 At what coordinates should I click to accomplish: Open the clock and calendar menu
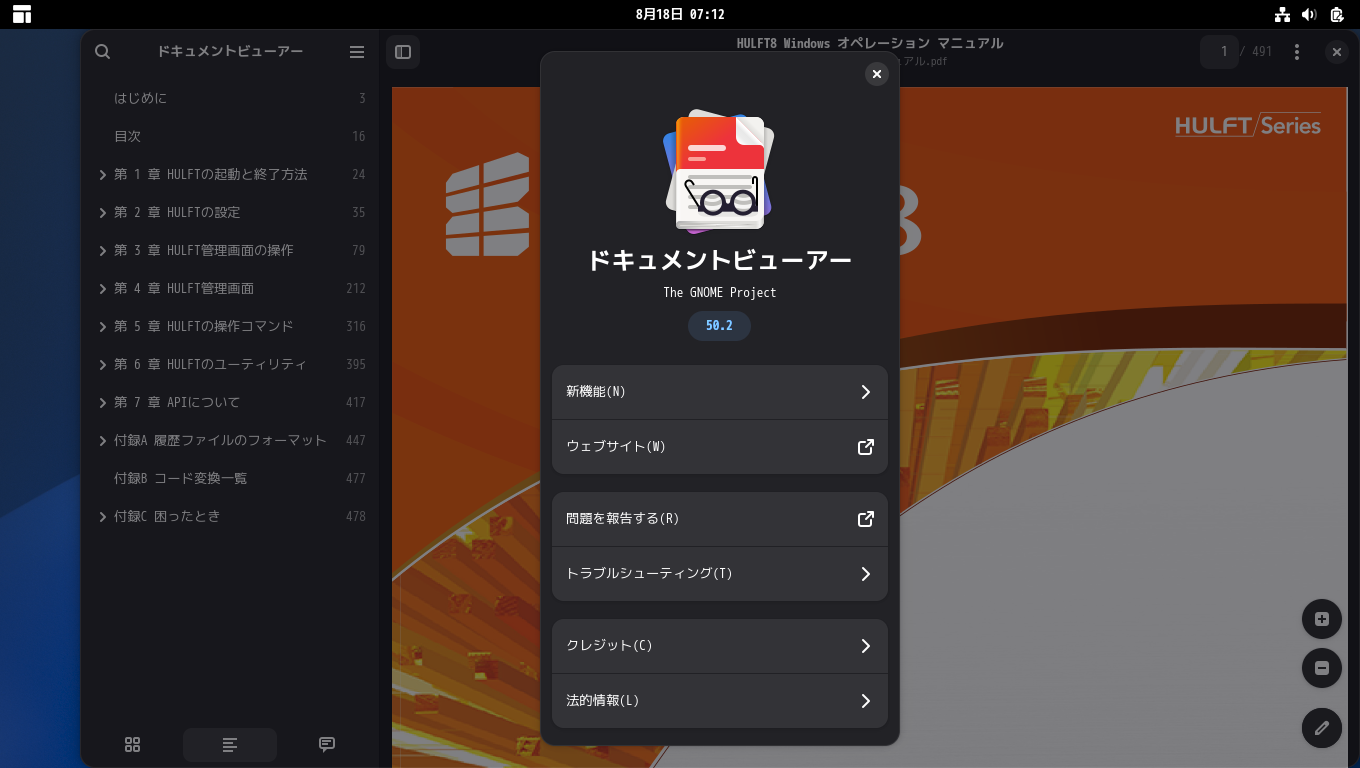[680, 14]
